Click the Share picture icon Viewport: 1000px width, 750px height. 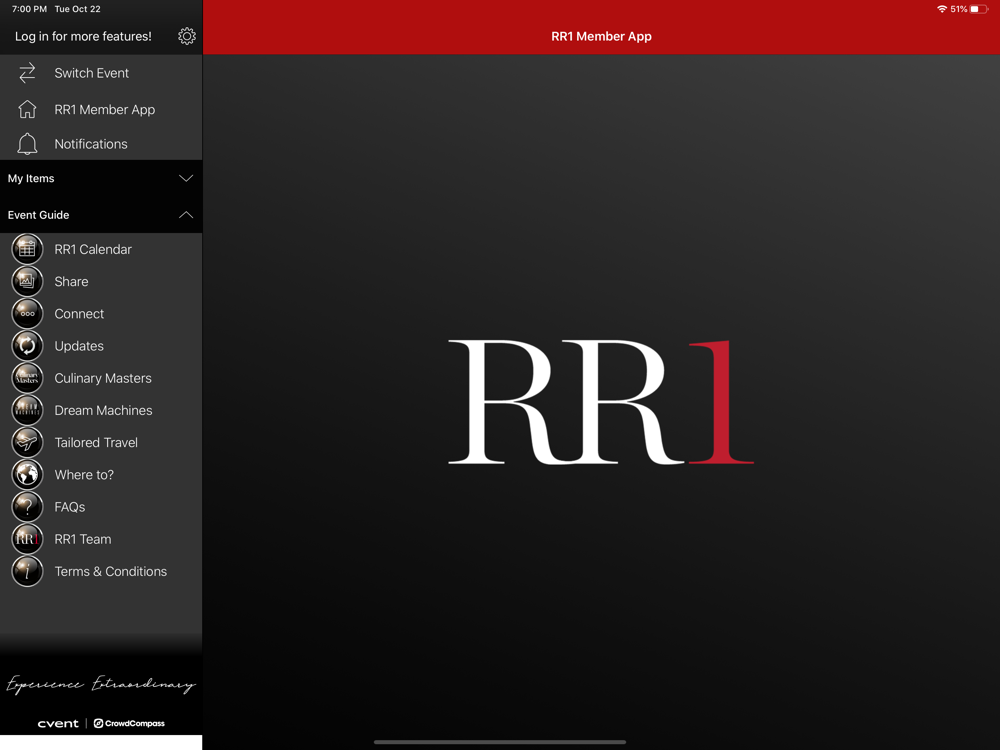pos(27,281)
